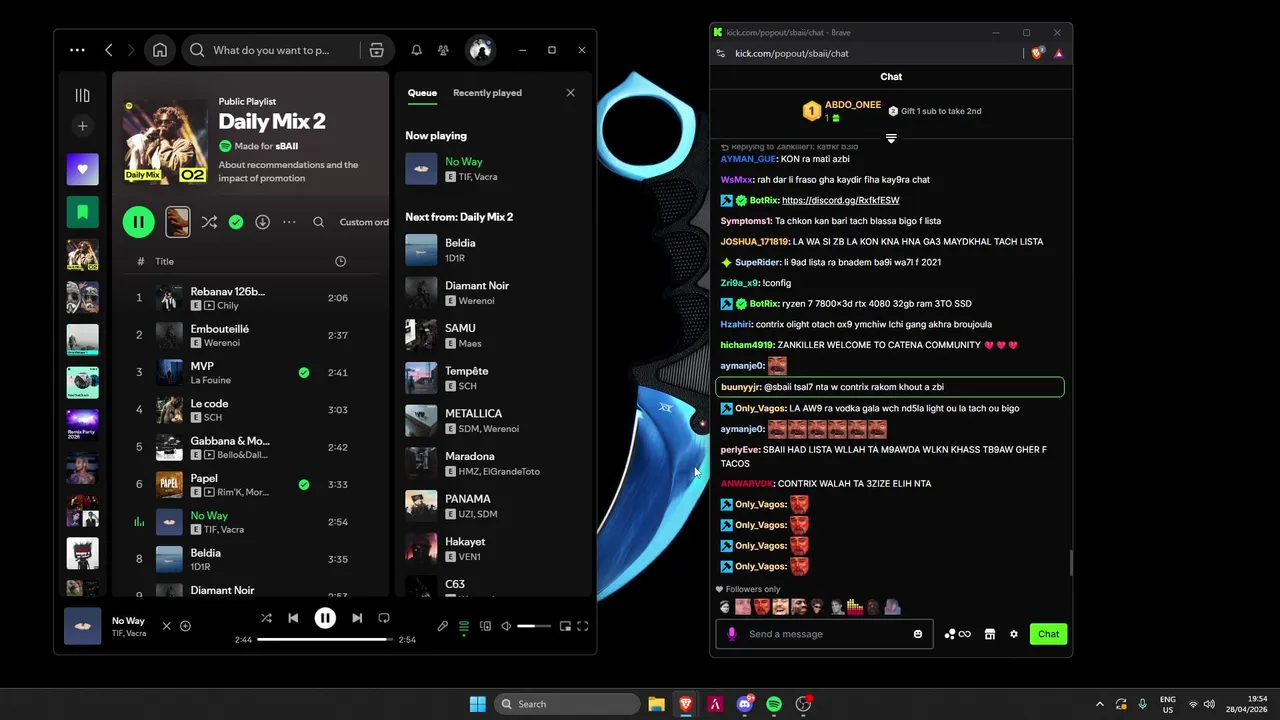Select METALLICA in the queue list
Image resolution: width=1280 pixels, height=720 pixels.
(x=493, y=421)
